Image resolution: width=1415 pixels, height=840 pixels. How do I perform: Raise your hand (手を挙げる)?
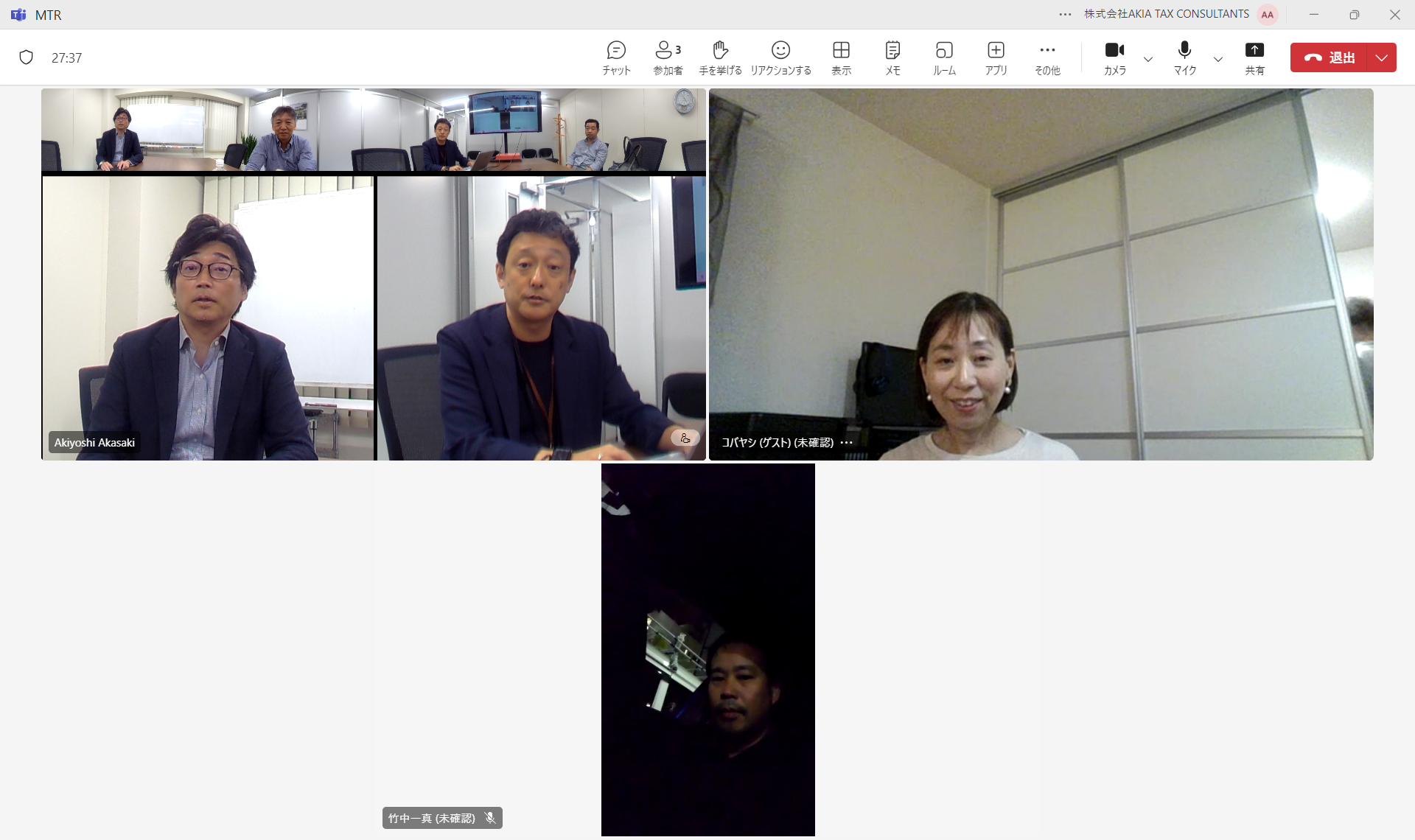coord(720,58)
